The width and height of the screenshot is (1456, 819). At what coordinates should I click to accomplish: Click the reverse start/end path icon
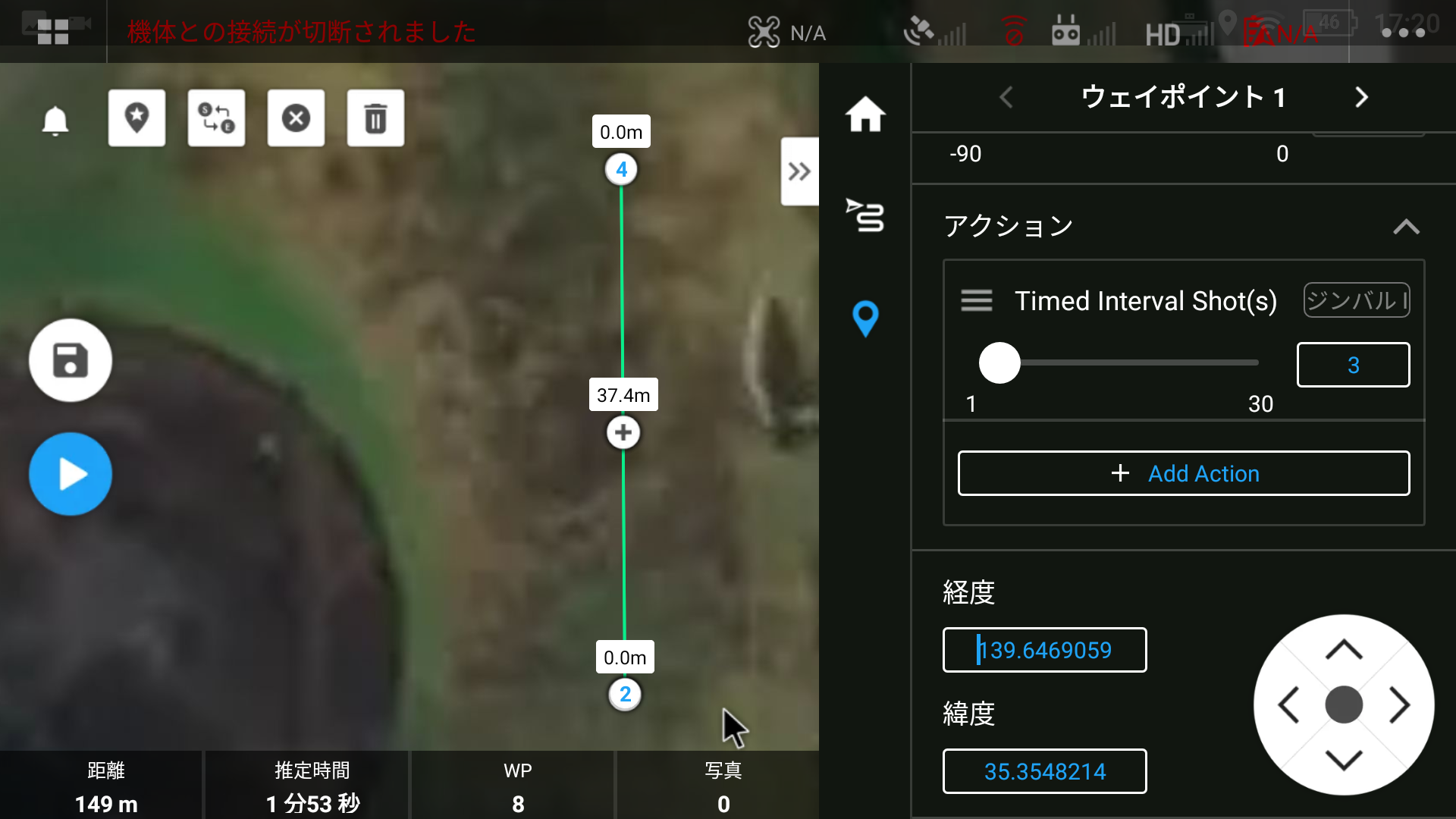(216, 118)
